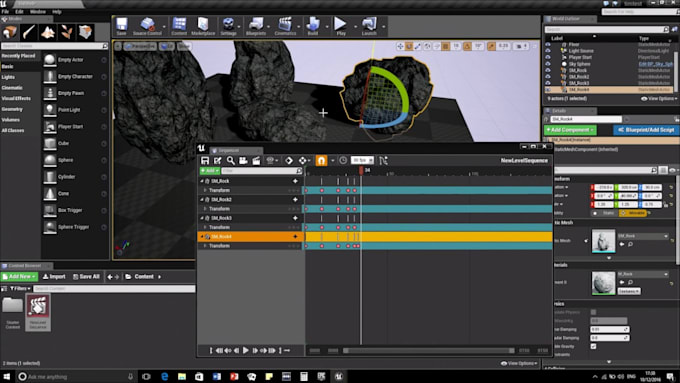Image resolution: width=680 pixels, height=383 pixels.
Task: Toggle the gravity checkbox in Physics
Action: click(x=593, y=346)
